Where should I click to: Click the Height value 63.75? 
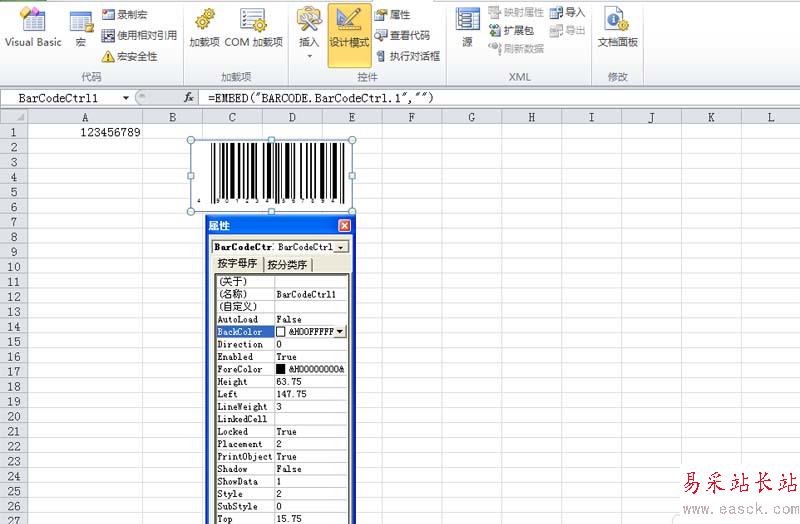pyautogui.click(x=311, y=382)
